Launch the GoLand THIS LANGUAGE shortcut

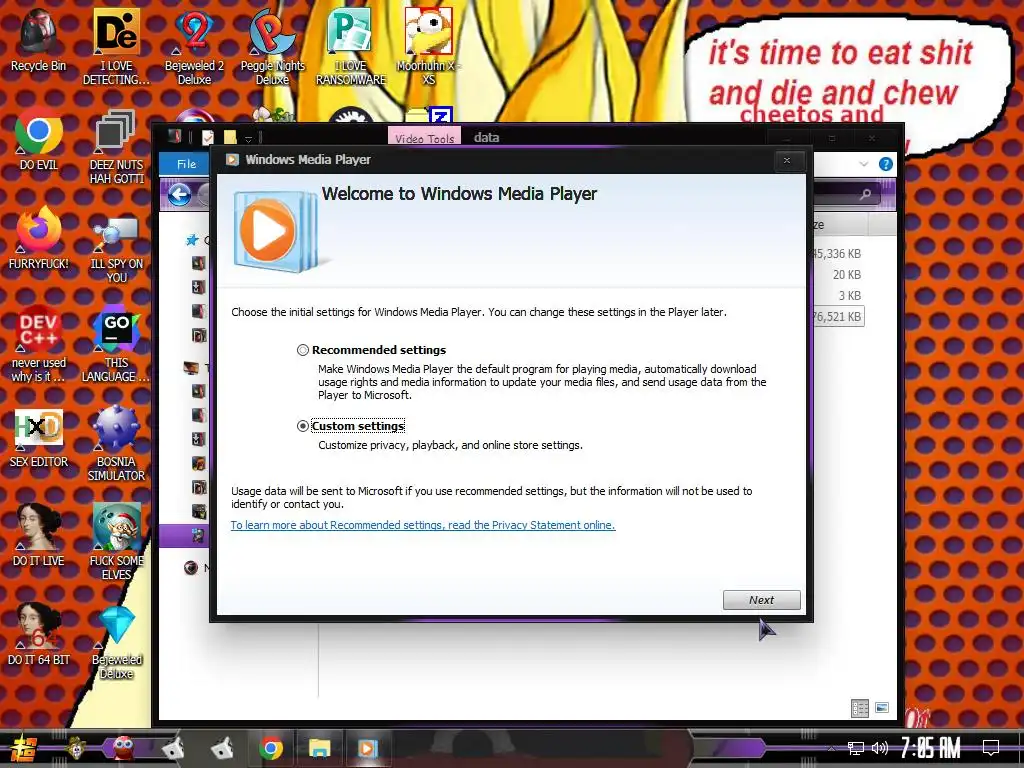tap(116, 344)
